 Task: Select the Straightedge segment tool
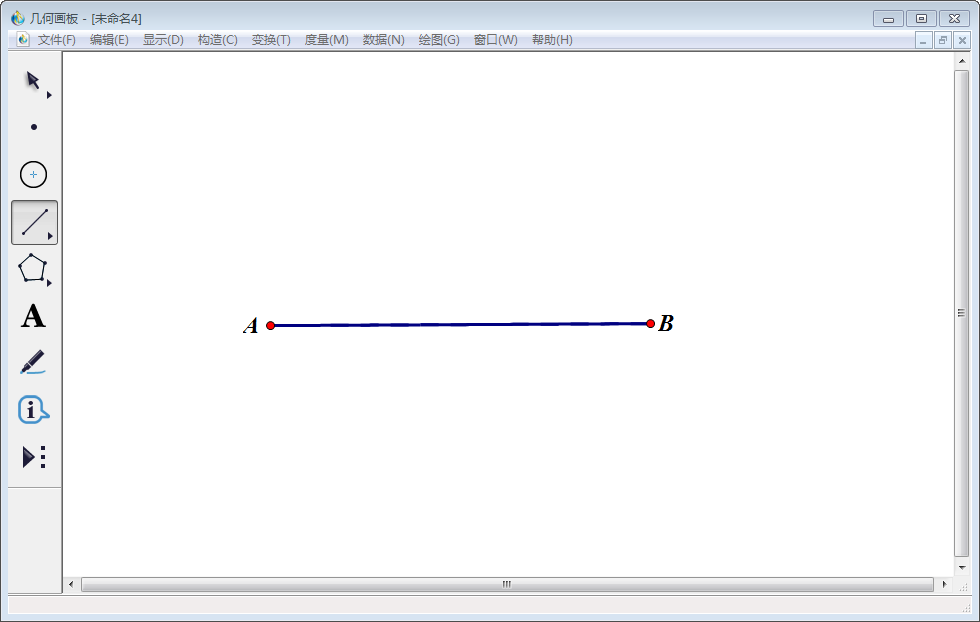pos(33,222)
